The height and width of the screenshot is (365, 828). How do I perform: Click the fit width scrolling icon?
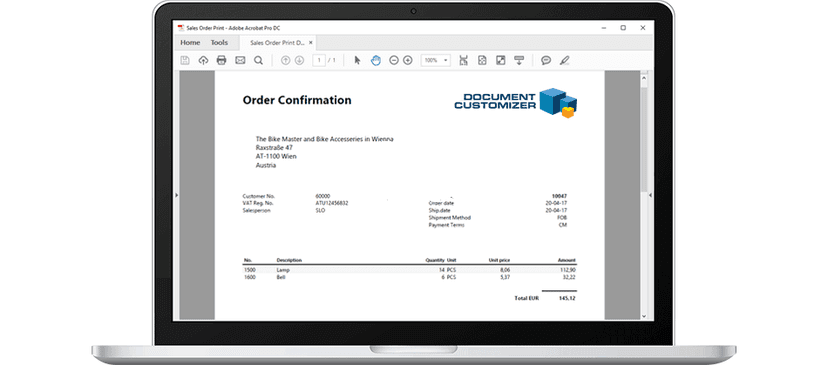coord(464,60)
